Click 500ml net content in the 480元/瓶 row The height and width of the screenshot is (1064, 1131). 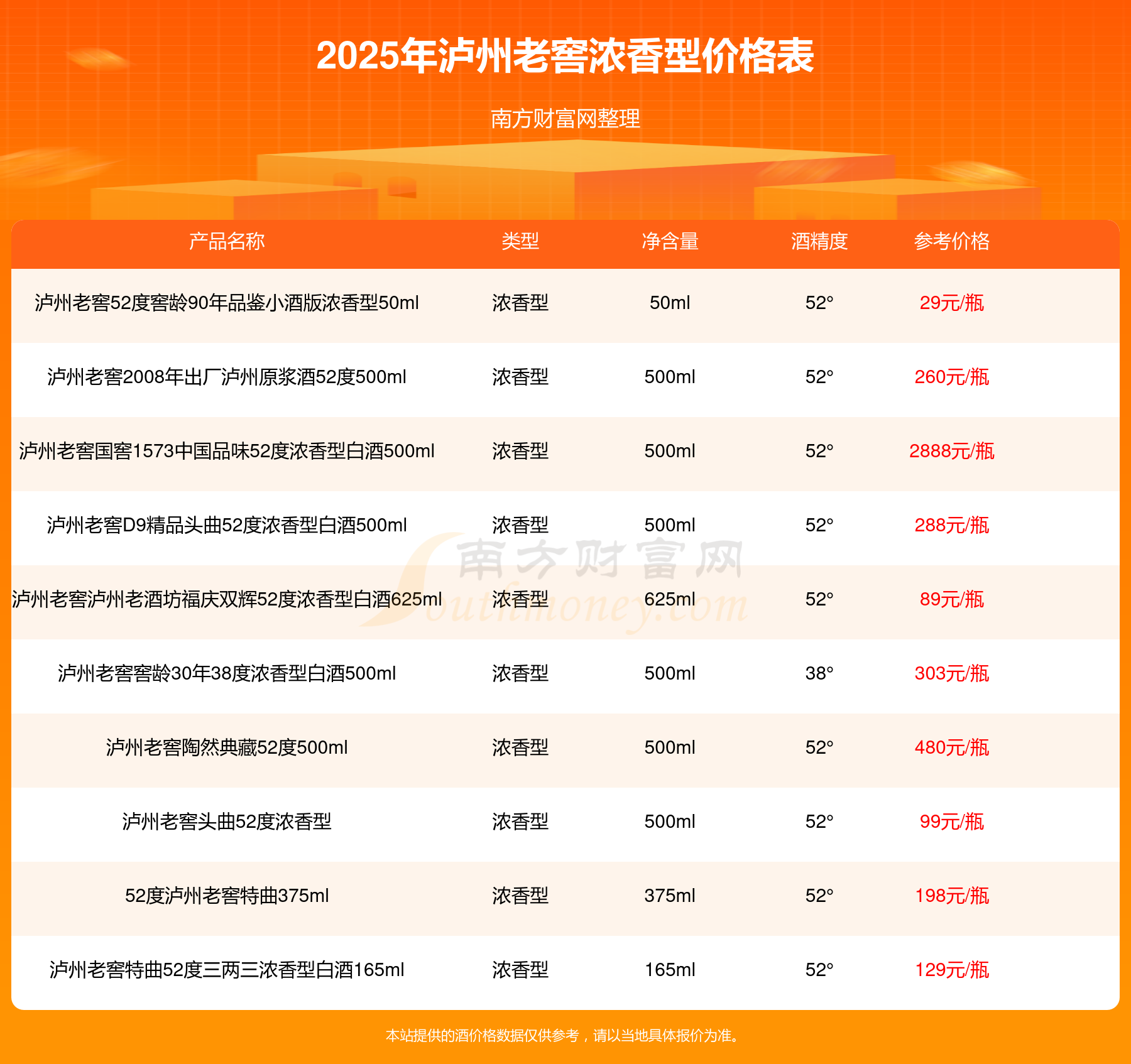pyautogui.click(x=670, y=747)
